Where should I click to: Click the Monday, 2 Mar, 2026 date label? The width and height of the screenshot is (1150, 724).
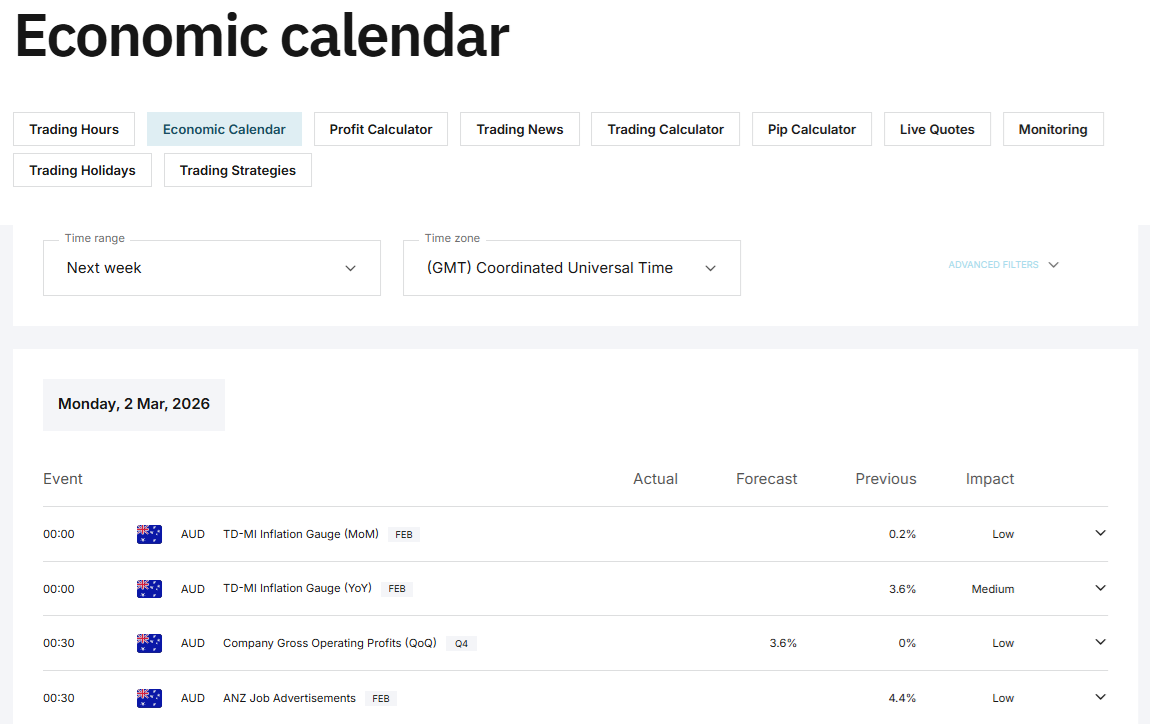[x=133, y=404]
